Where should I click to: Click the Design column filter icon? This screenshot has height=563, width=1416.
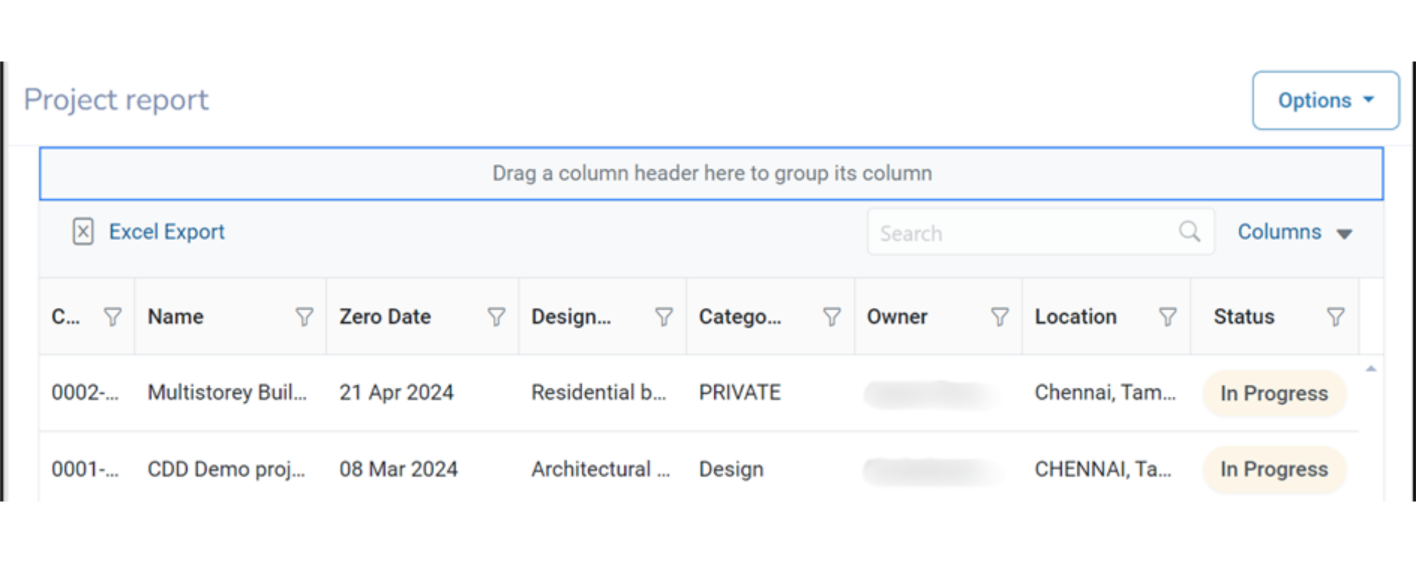[663, 317]
